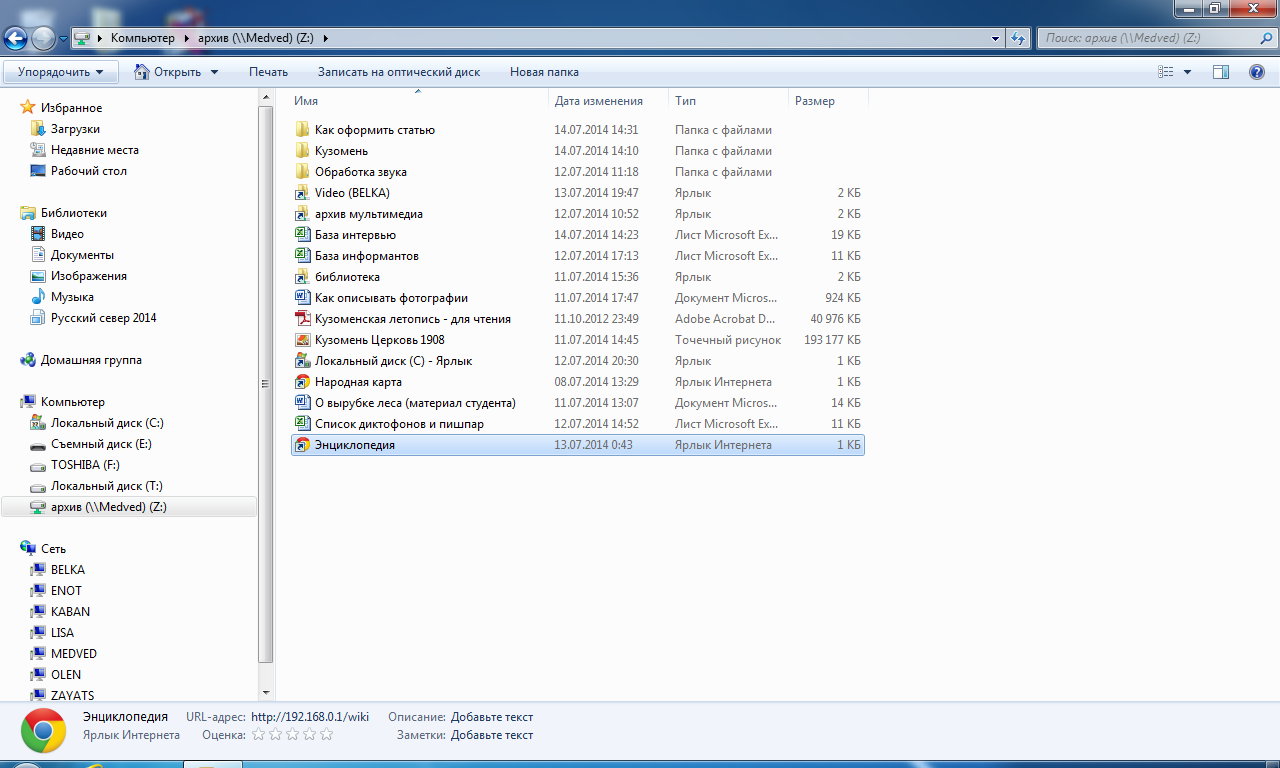The height and width of the screenshot is (768, 1280).
Task: Select the Кузомень Церковь 1908 image icon
Action: [302, 340]
